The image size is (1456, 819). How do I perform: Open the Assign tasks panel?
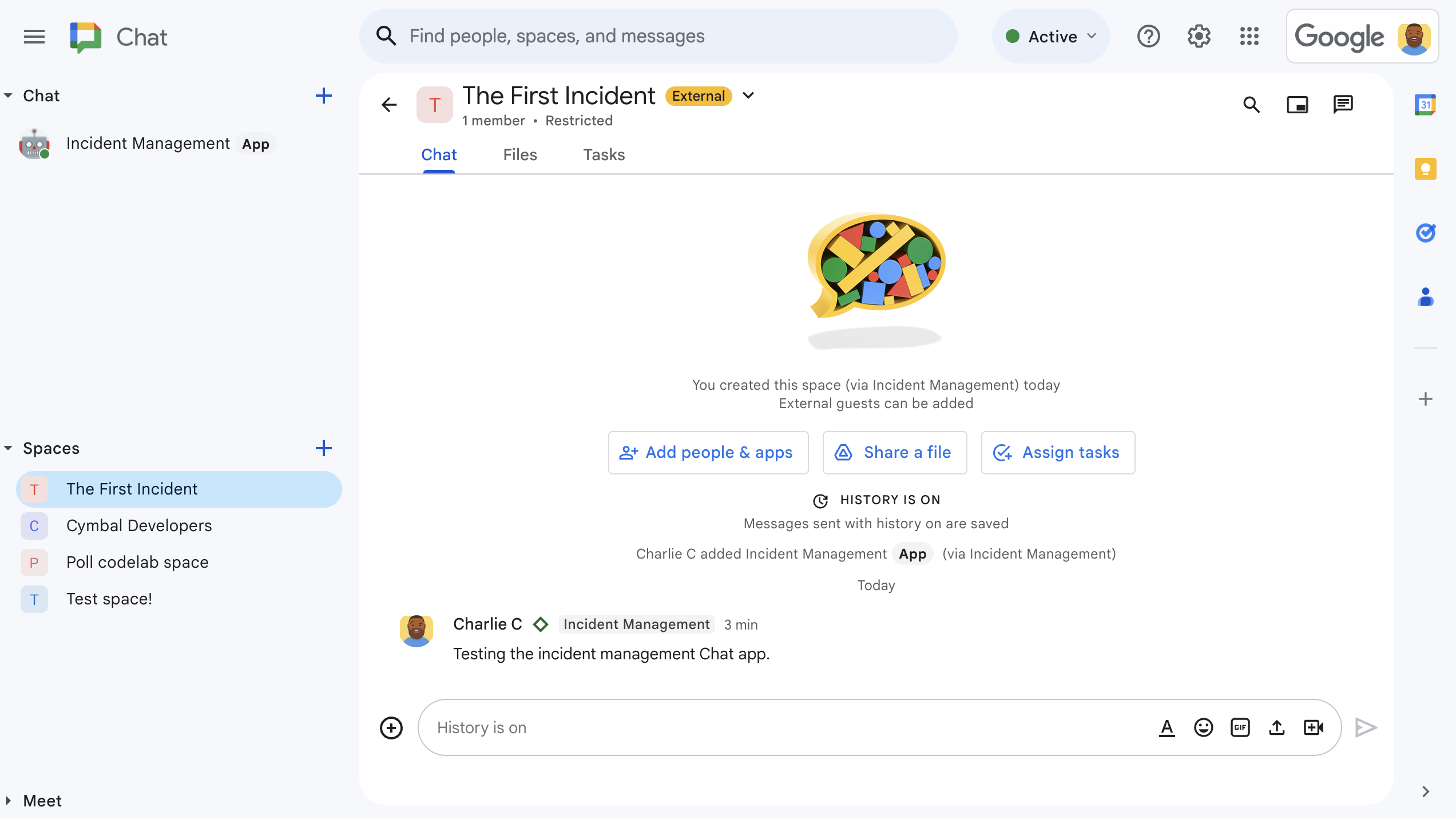click(1057, 452)
